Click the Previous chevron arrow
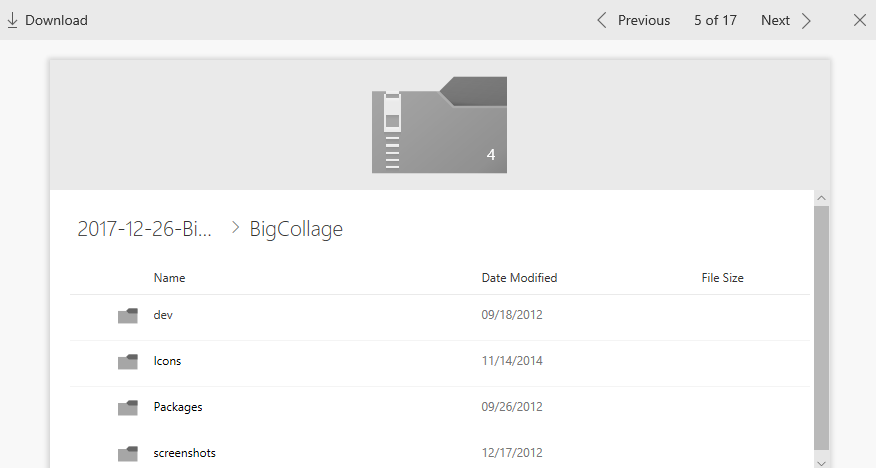 coord(602,20)
